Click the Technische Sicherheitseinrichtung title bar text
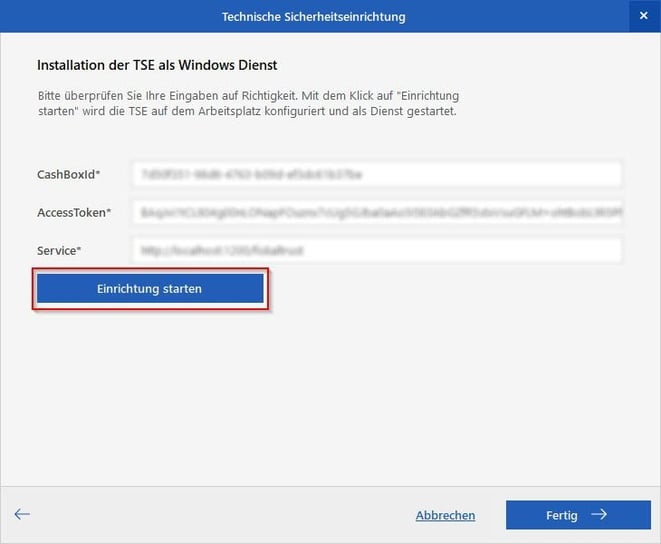 click(x=313, y=17)
